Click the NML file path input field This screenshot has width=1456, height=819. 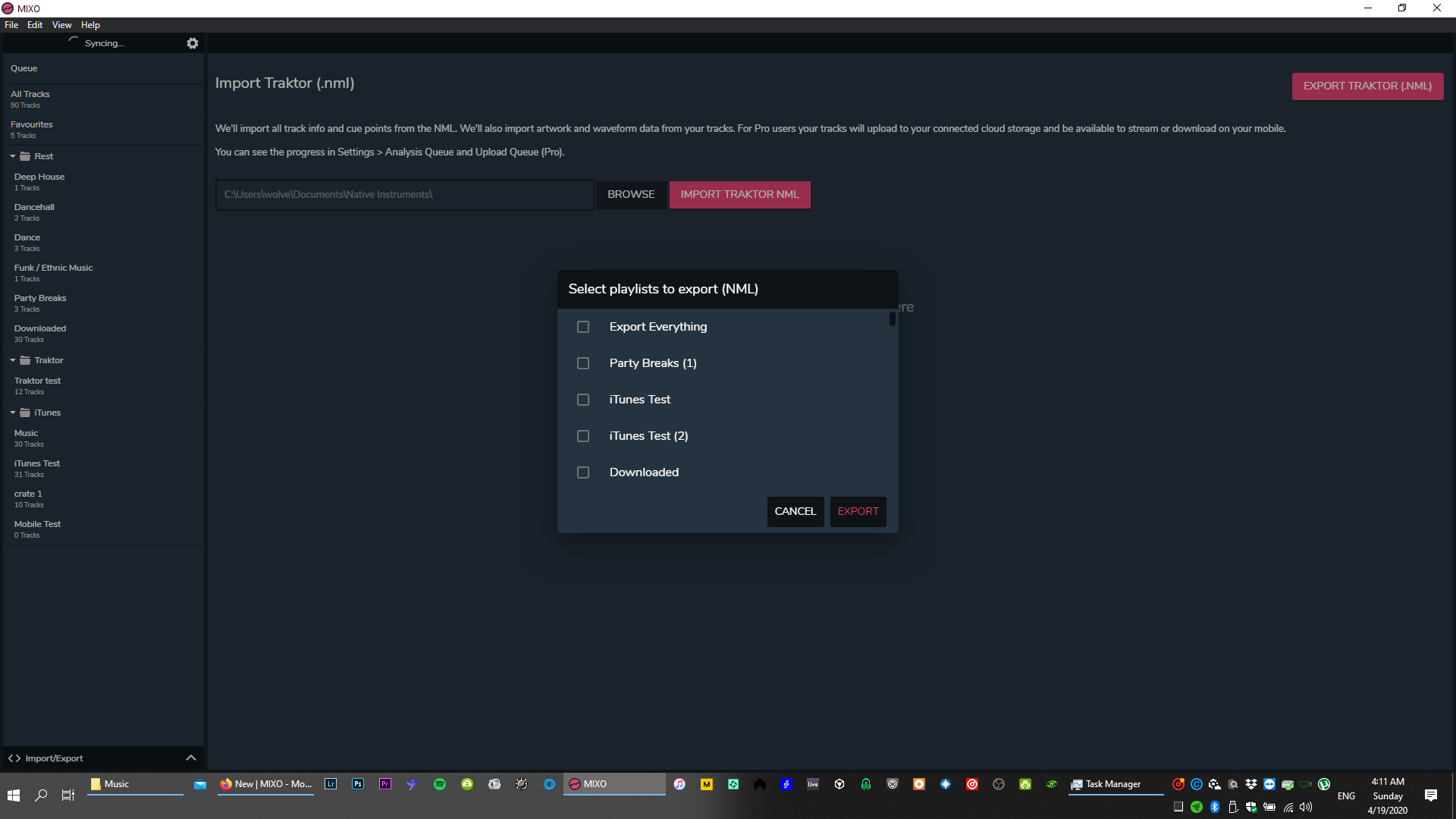point(405,195)
